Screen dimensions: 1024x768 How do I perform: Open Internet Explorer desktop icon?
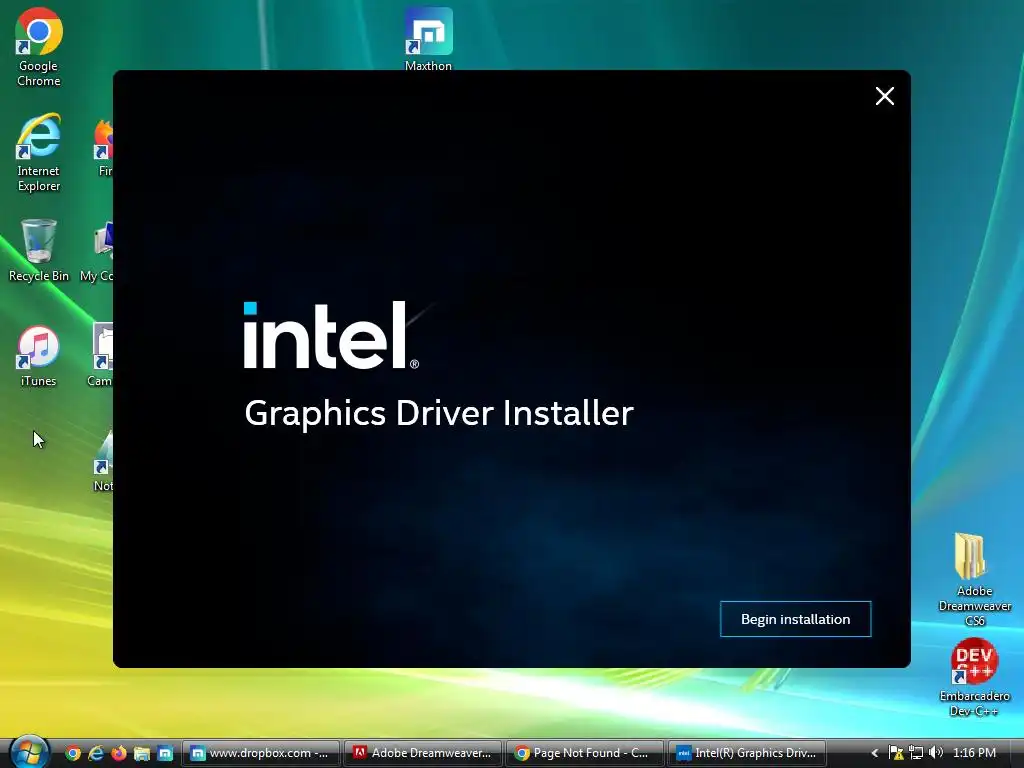(39, 153)
